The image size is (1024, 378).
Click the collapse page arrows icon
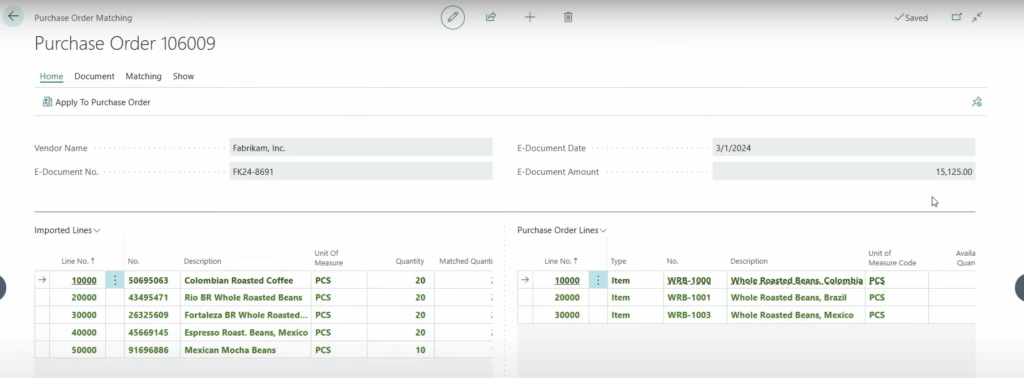[977, 18]
